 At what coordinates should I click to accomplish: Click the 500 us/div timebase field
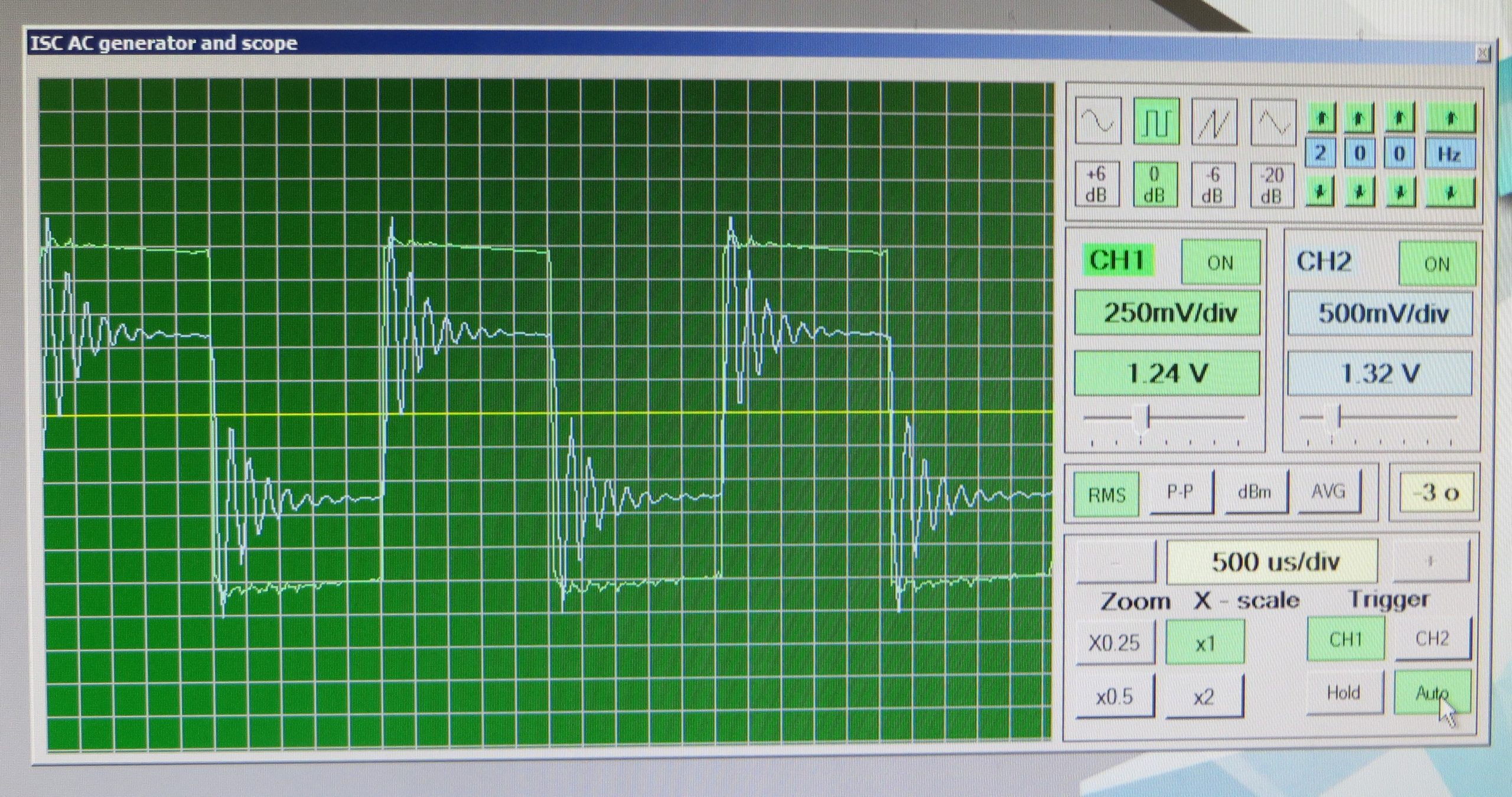(x=1273, y=561)
